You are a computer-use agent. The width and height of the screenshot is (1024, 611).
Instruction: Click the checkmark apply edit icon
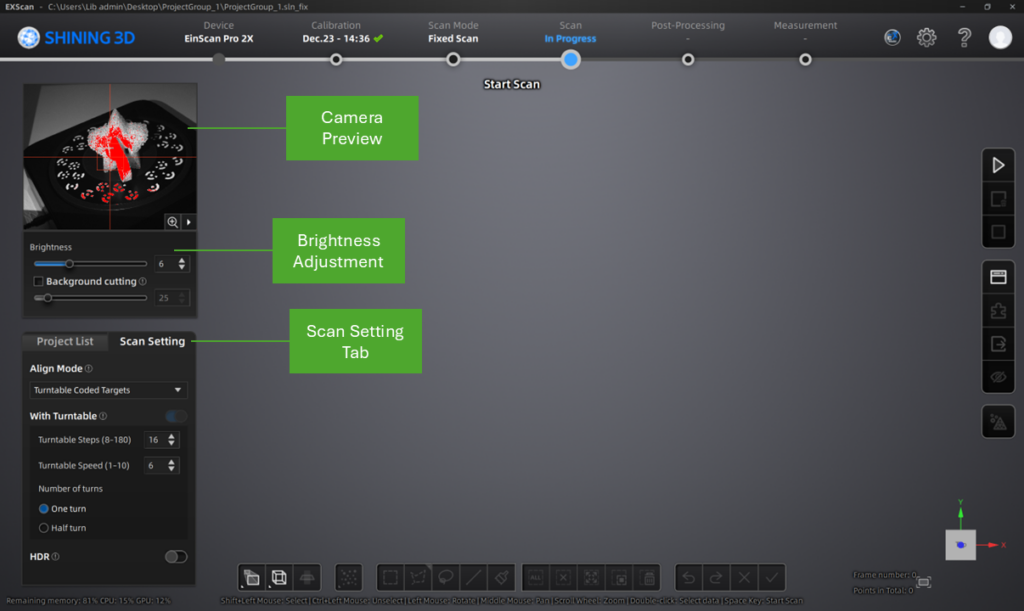pyautogui.click(x=771, y=577)
